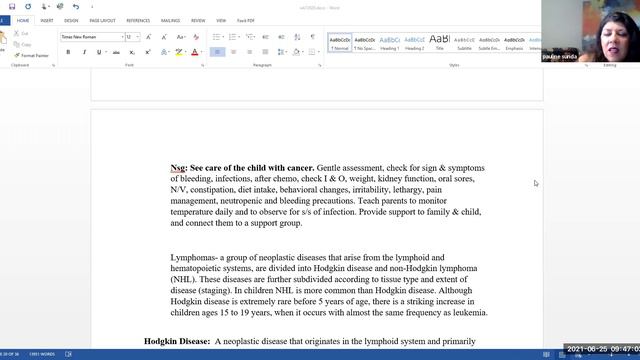640x360 pixels.
Task: Apply subscript formatting
Action: [132, 52]
